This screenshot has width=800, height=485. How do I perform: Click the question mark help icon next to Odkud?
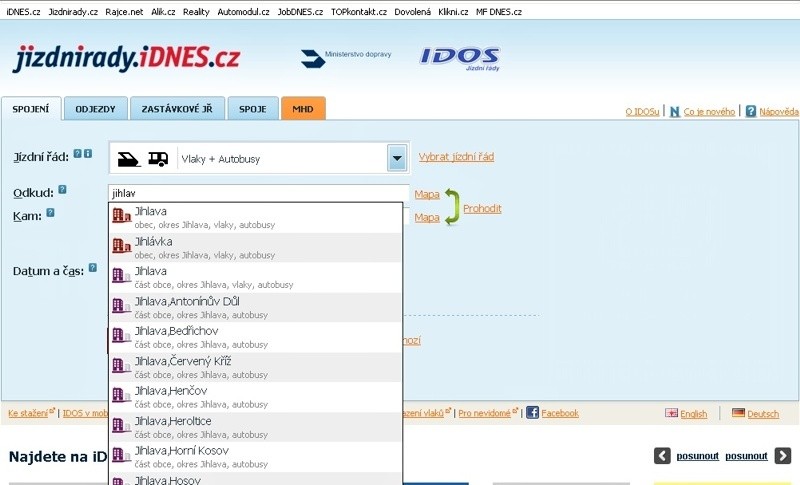(x=62, y=189)
